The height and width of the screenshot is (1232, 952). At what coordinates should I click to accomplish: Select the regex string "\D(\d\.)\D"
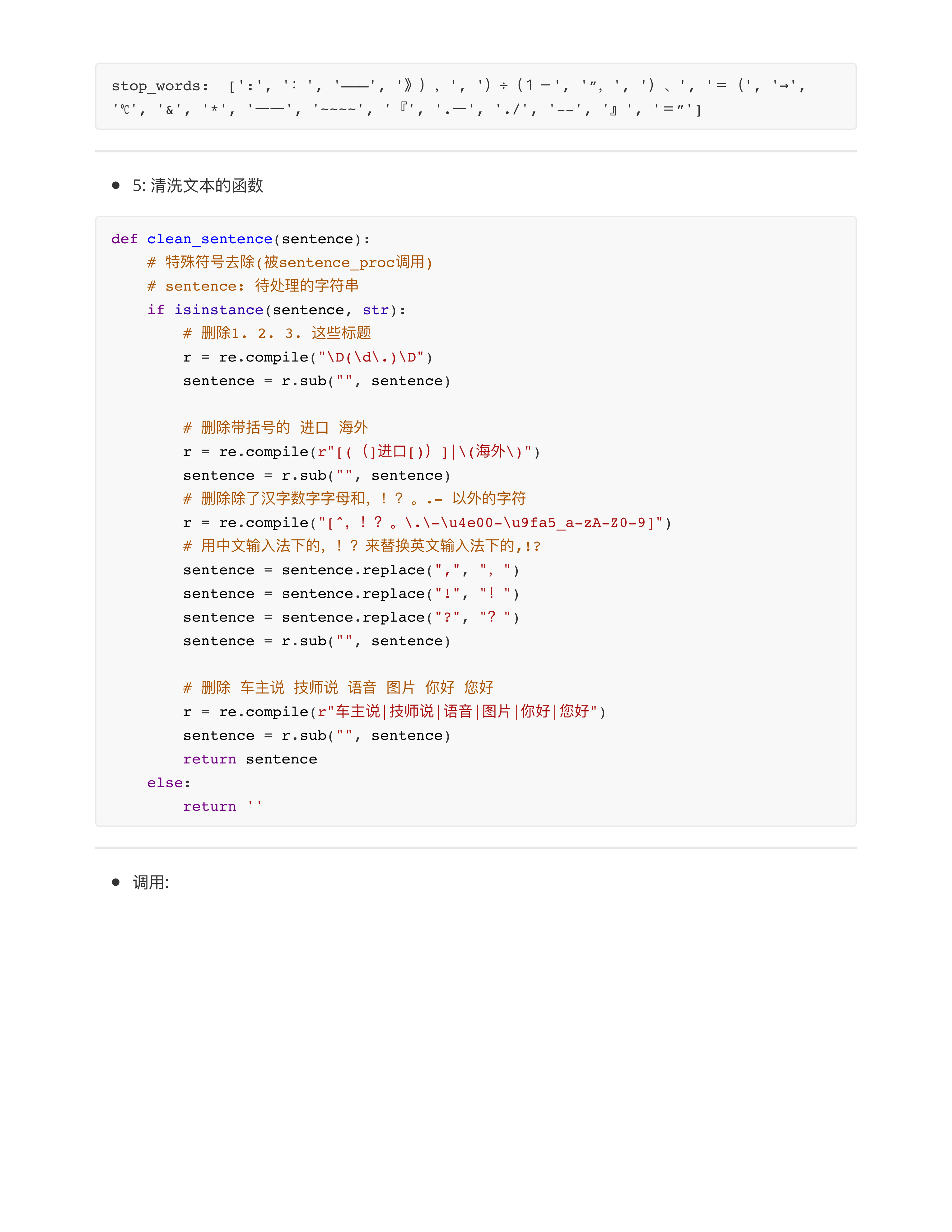pos(372,357)
